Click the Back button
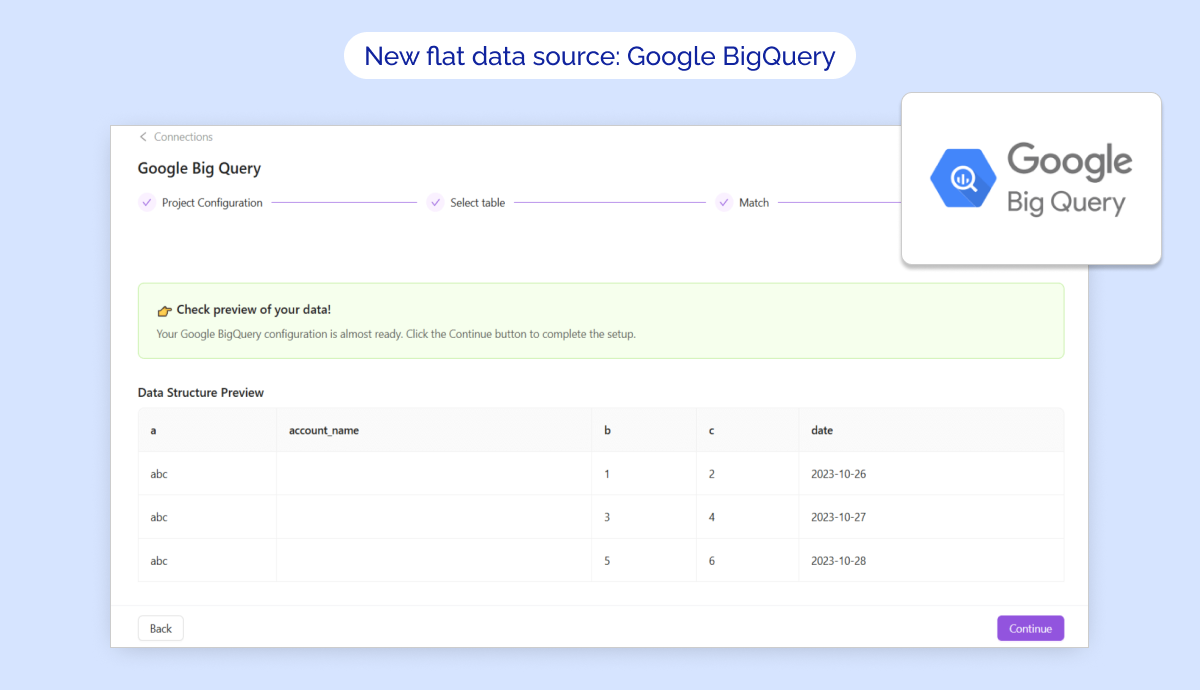 (x=161, y=629)
